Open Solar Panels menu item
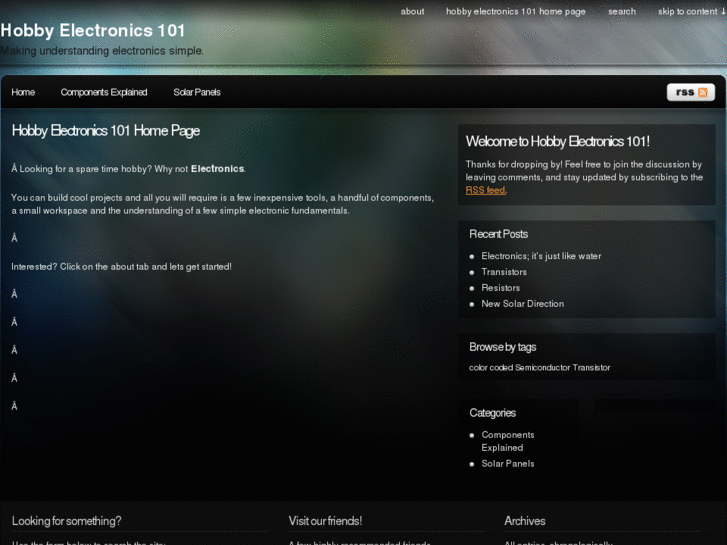This screenshot has width=727, height=545. (197, 92)
